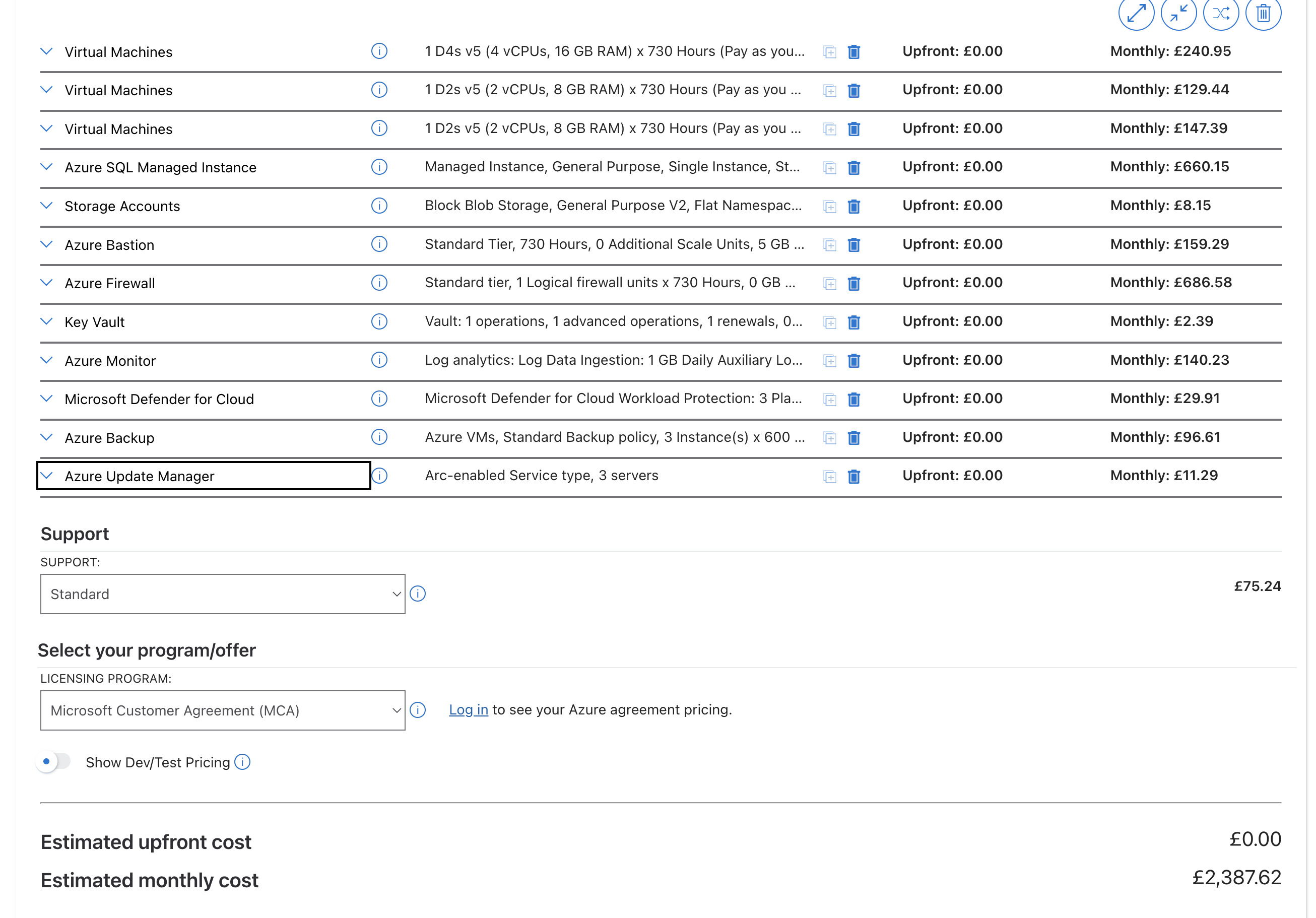Open info icon for Azure Backup
Image resolution: width=1316 pixels, height=918 pixels.
pyautogui.click(x=379, y=437)
